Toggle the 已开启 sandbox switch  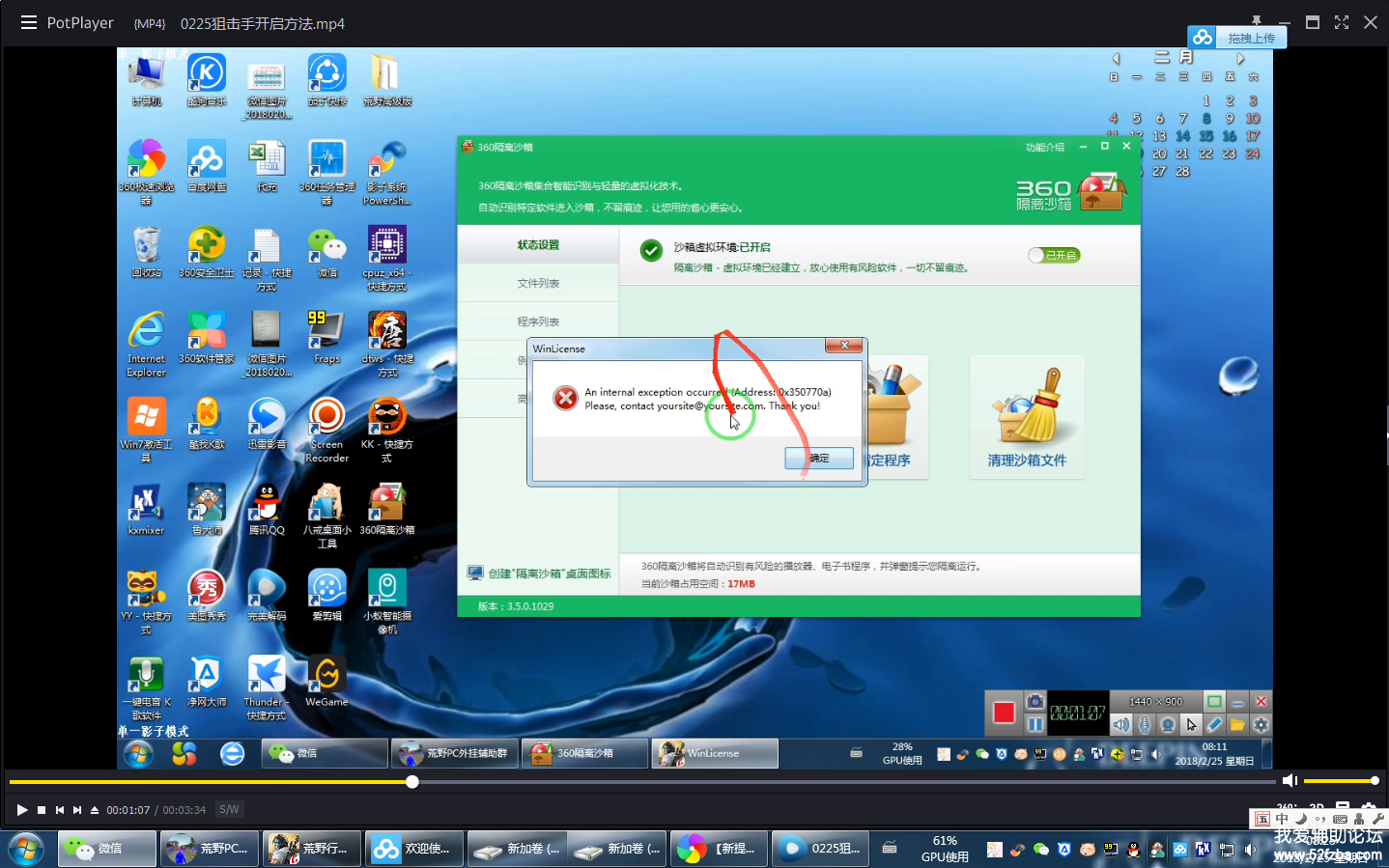[1053, 255]
